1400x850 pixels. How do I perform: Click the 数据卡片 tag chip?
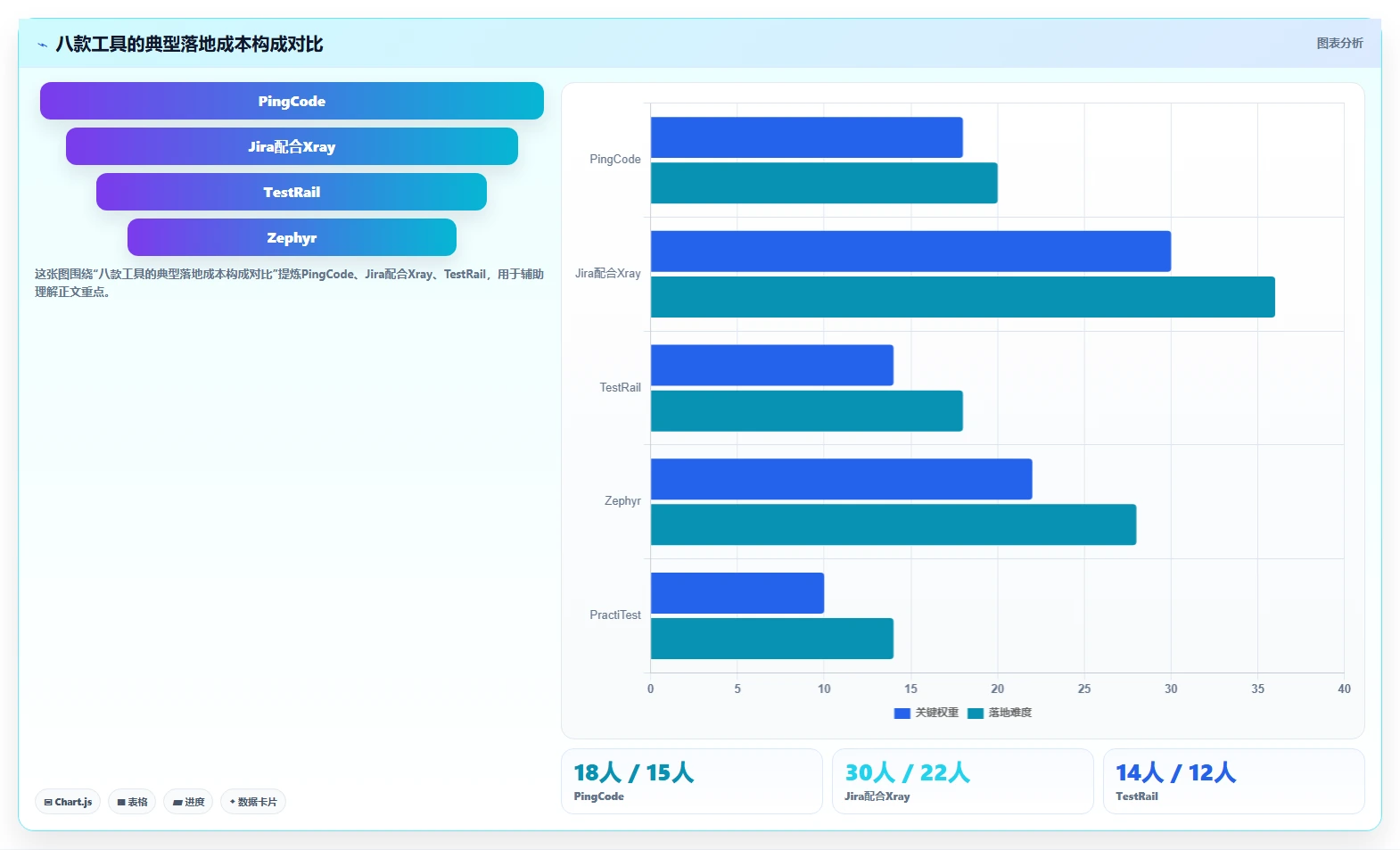click(x=253, y=802)
